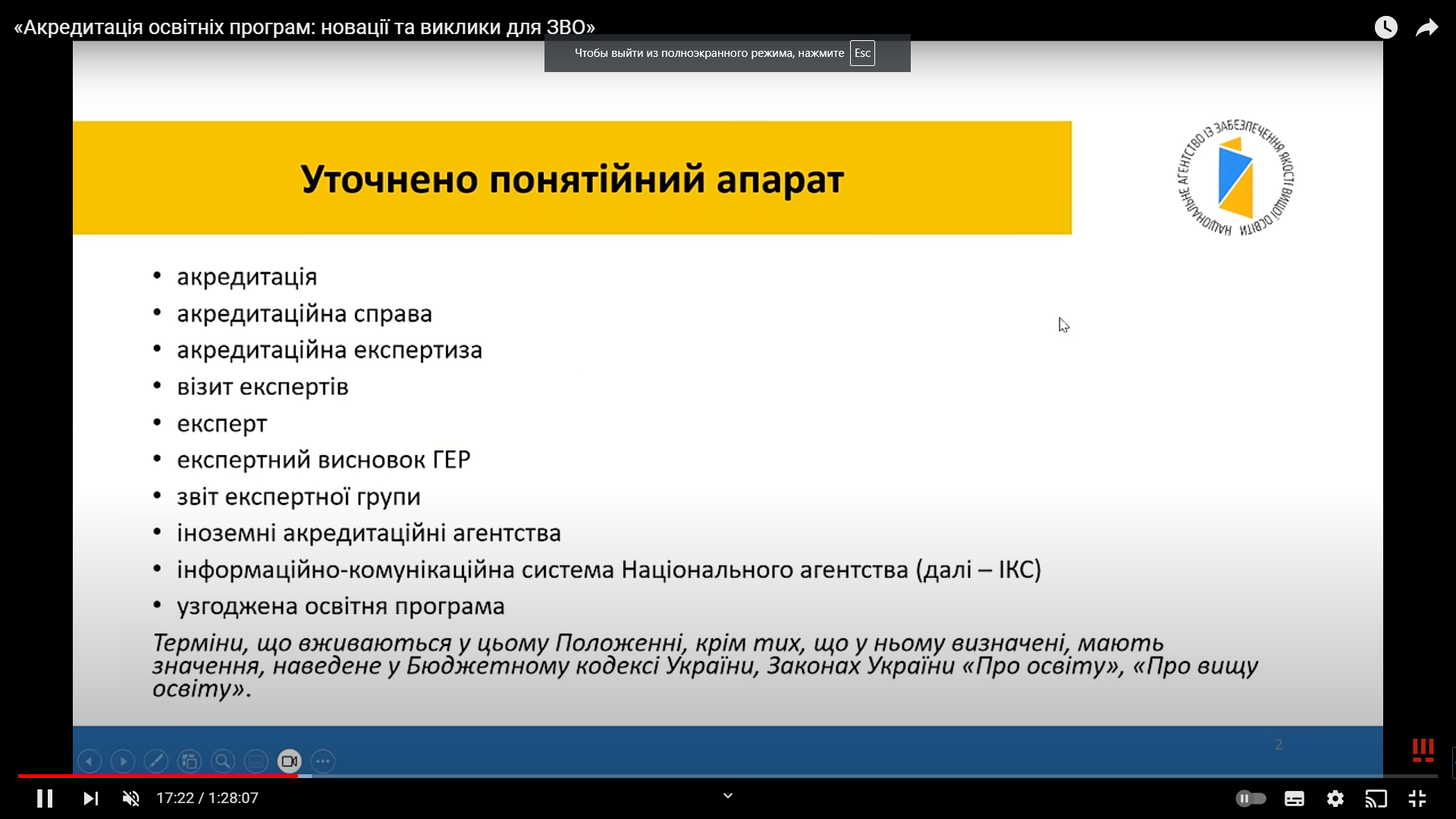This screenshot has width=1456, height=819.
Task: Select the slide zoom magnifier icon
Action: [223, 761]
